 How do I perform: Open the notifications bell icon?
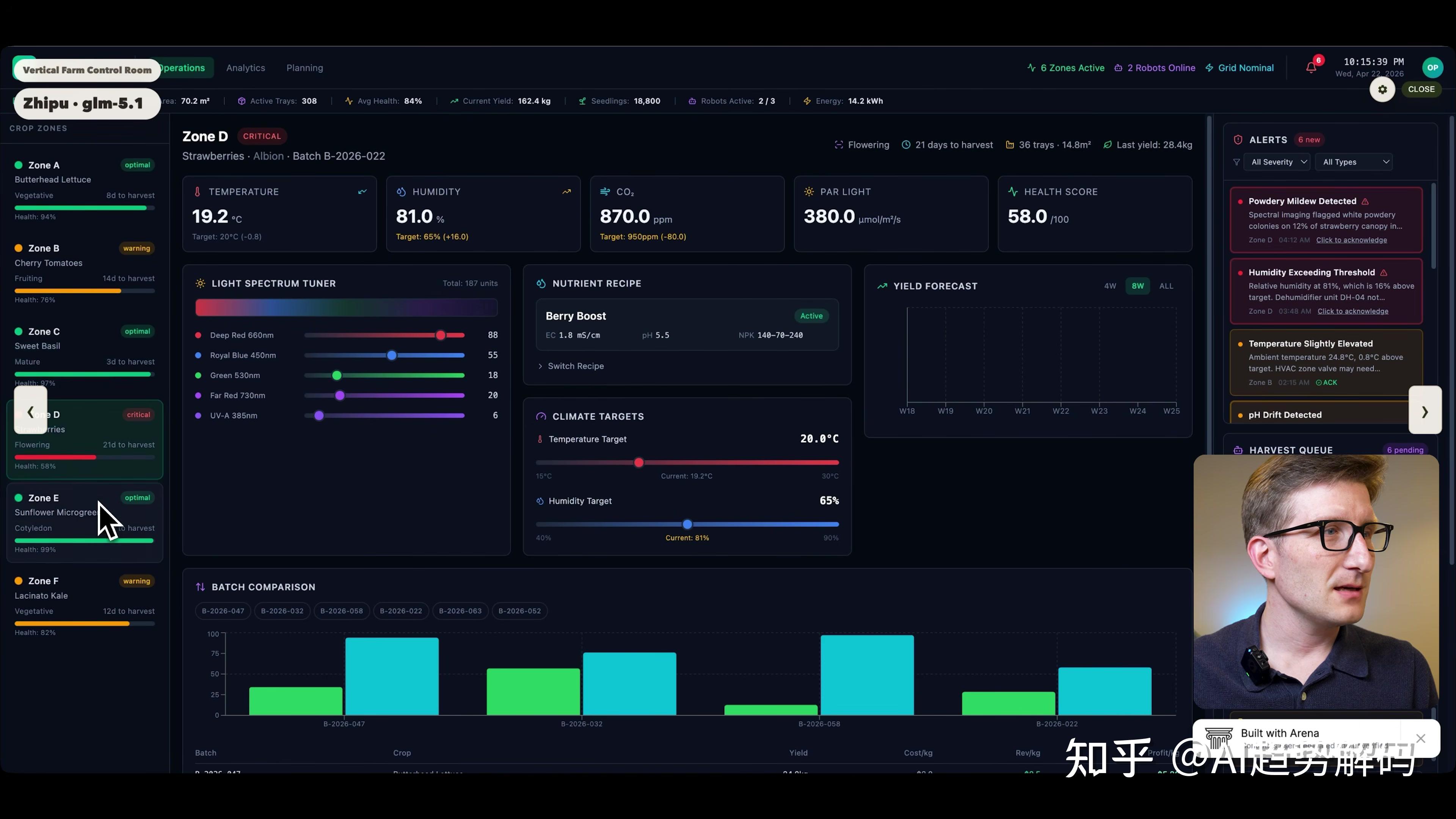pos(1311,68)
